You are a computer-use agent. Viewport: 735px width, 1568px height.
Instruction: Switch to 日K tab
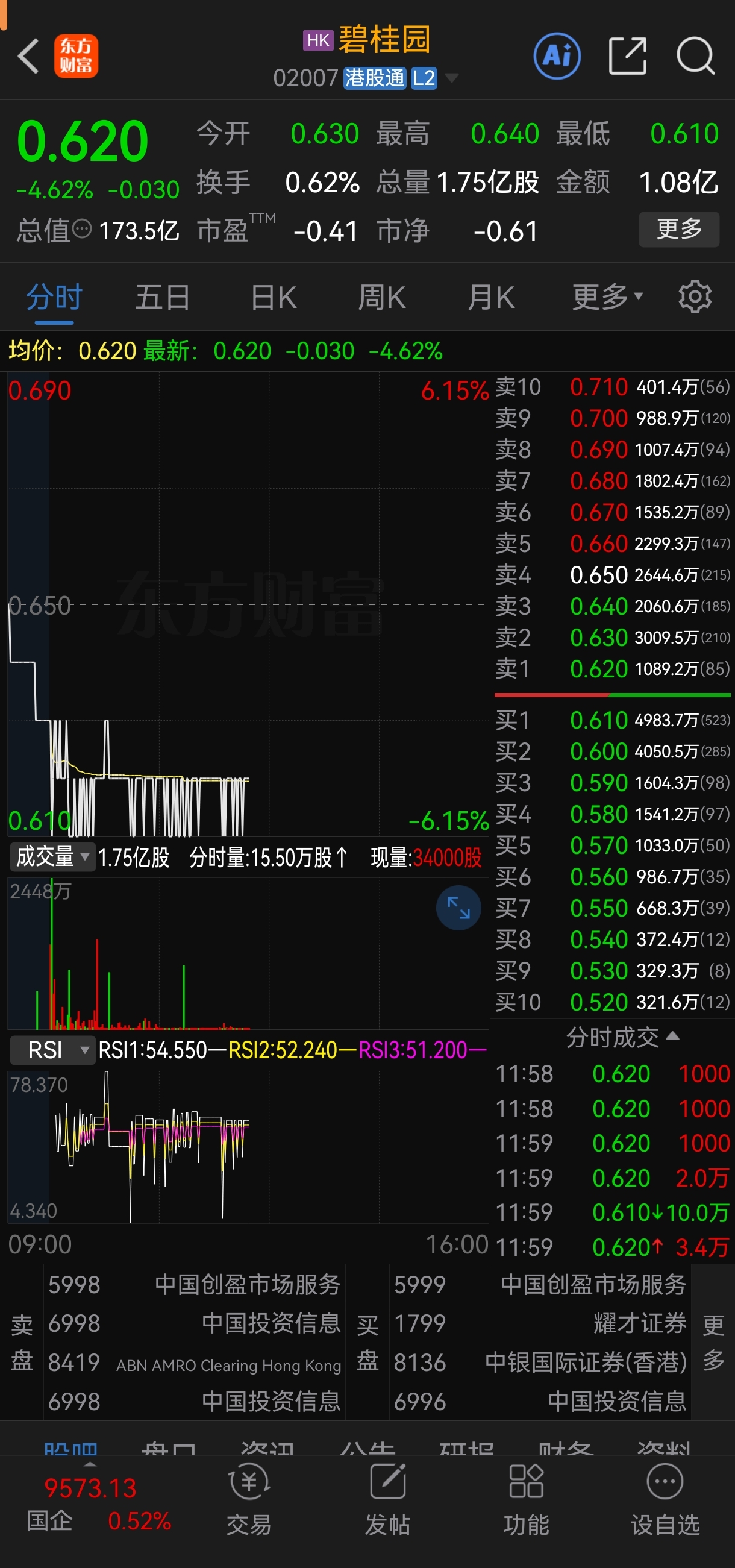tap(274, 298)
